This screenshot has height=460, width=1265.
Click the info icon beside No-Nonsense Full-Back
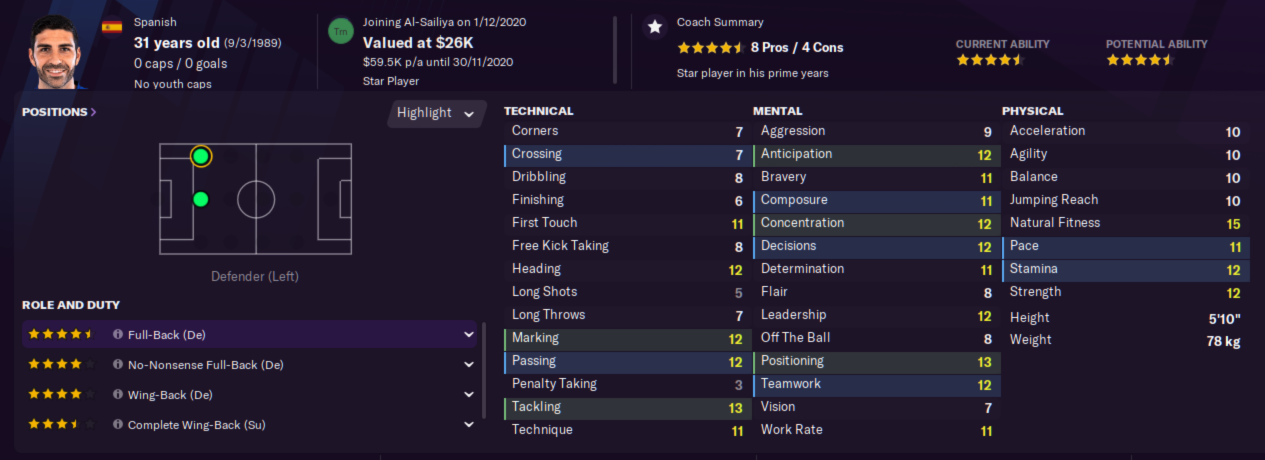pyautogui.click(x=118, y=365)
